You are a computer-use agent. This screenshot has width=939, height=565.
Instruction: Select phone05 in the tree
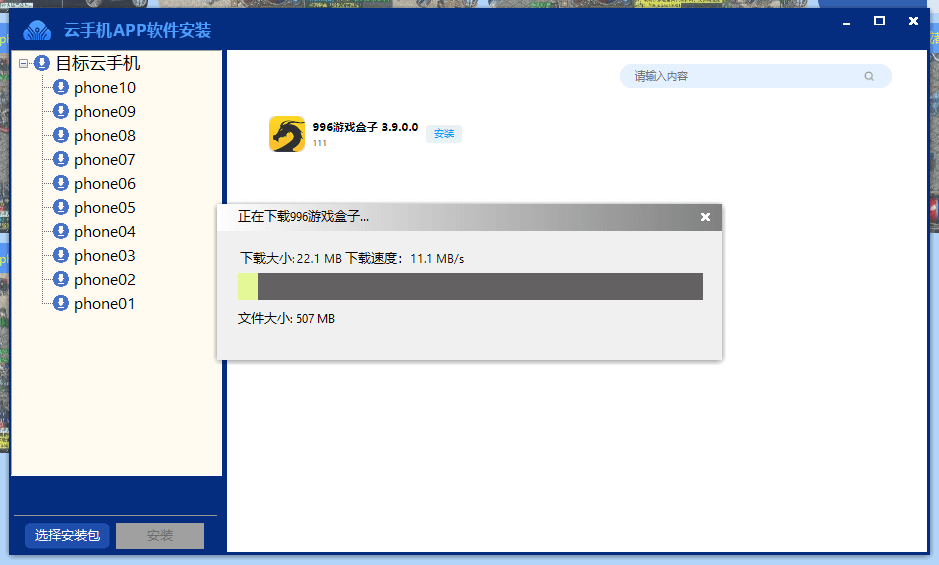pyautogui.click(x=105, y=208)
